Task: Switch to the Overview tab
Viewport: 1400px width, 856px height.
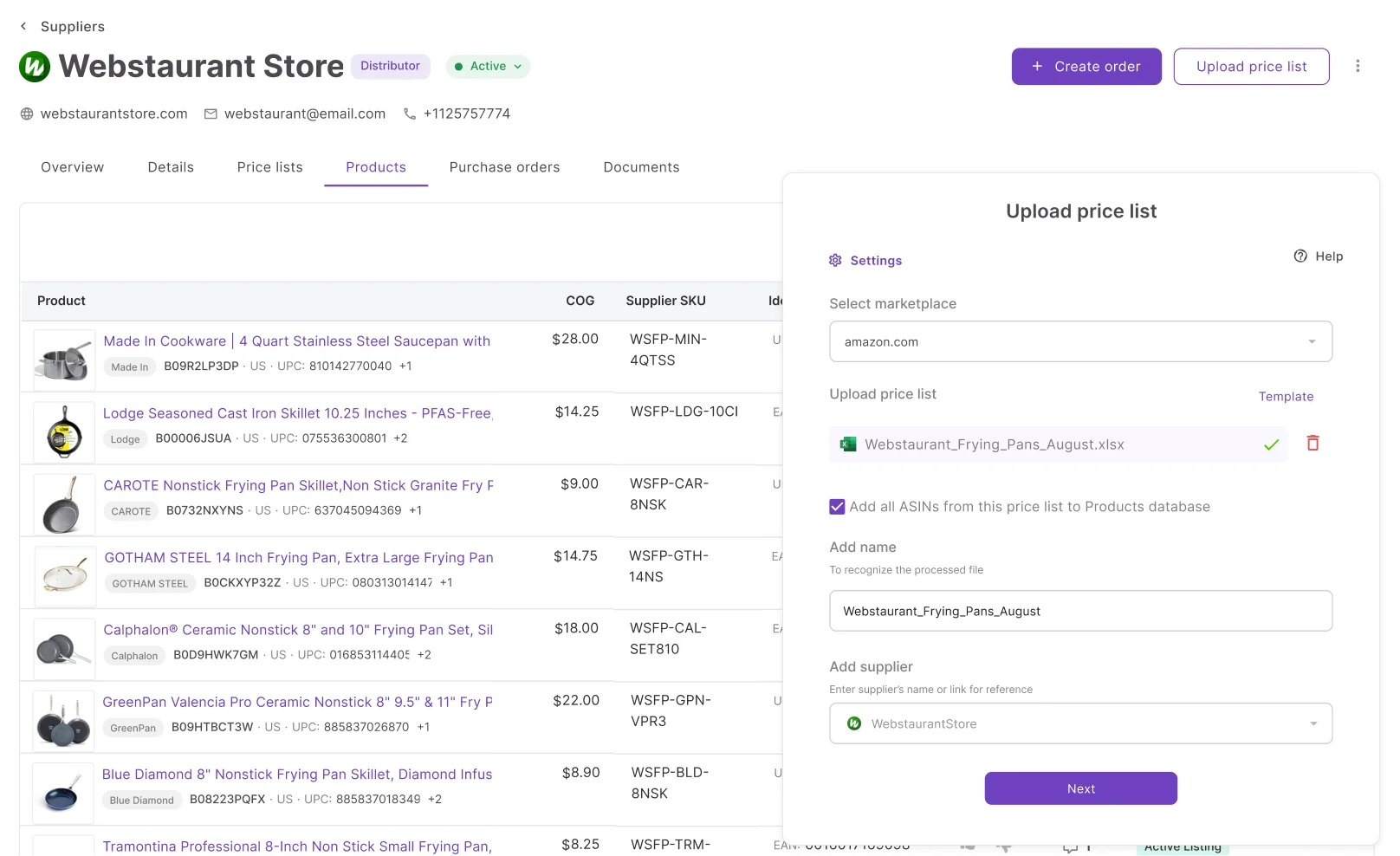Action: coord(73,167)
